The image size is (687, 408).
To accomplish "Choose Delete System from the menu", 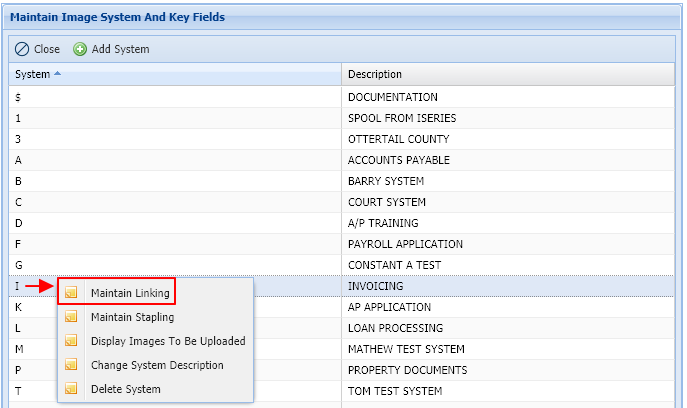I will click(x=125, y=389).
